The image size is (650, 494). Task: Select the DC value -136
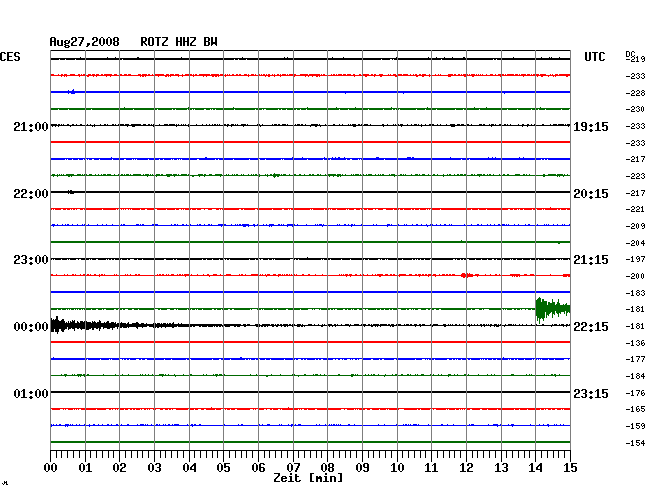(635, 343)
